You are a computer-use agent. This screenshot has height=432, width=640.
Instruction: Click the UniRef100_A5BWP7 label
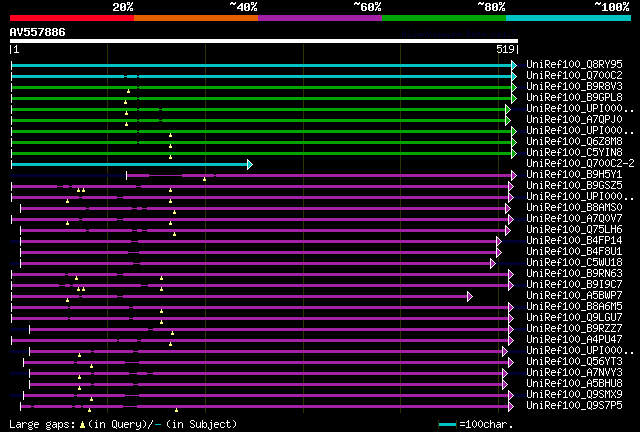tap(574, 296)
